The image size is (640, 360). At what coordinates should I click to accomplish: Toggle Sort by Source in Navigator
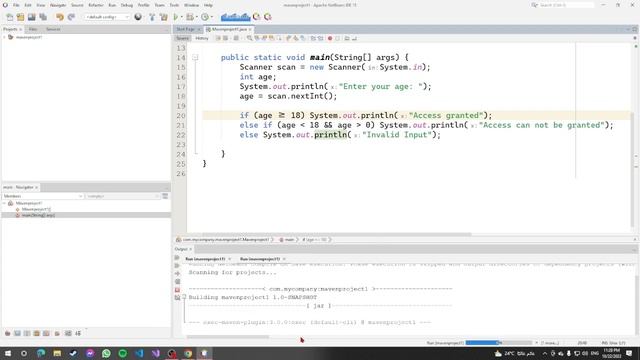point(78,333)
